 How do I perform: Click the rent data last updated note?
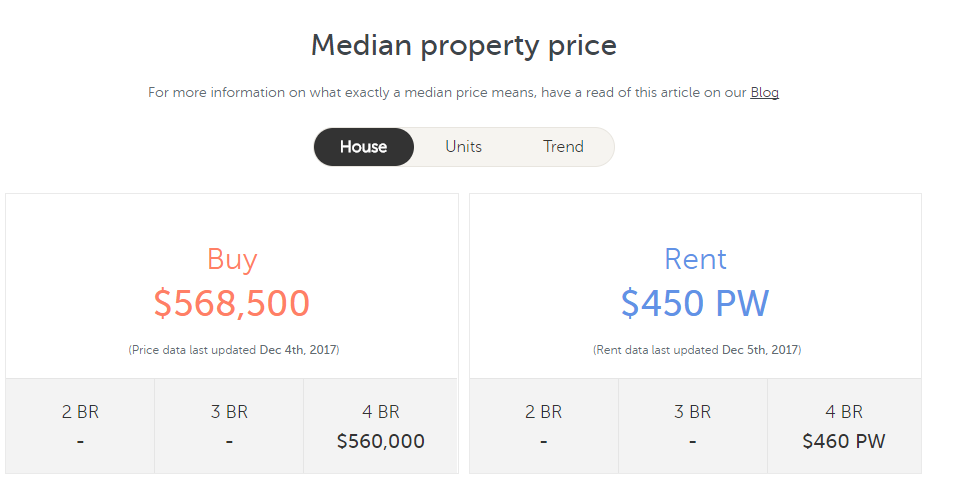(696, 350)
